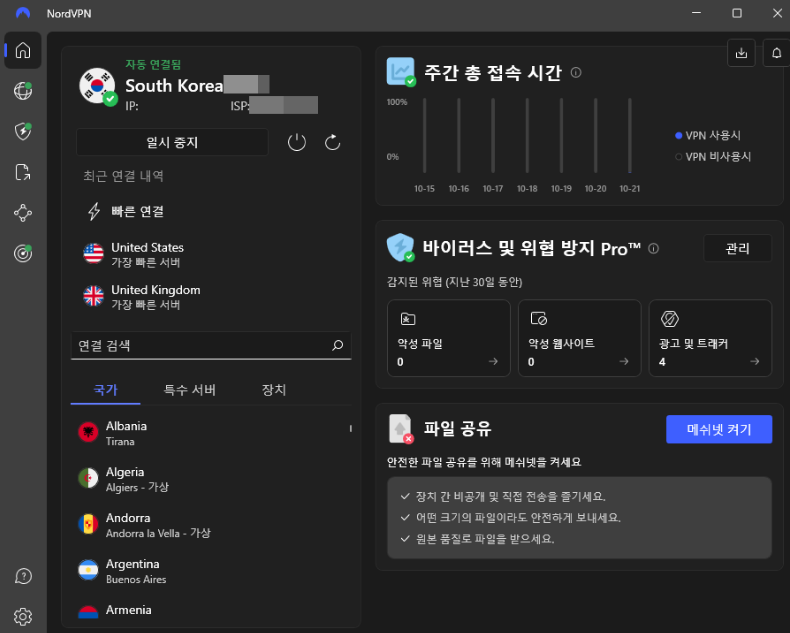The image size is (790, 633).
Task: Turn on Meshnet with 메쉬넷 켜기
Action: (719, 429)
